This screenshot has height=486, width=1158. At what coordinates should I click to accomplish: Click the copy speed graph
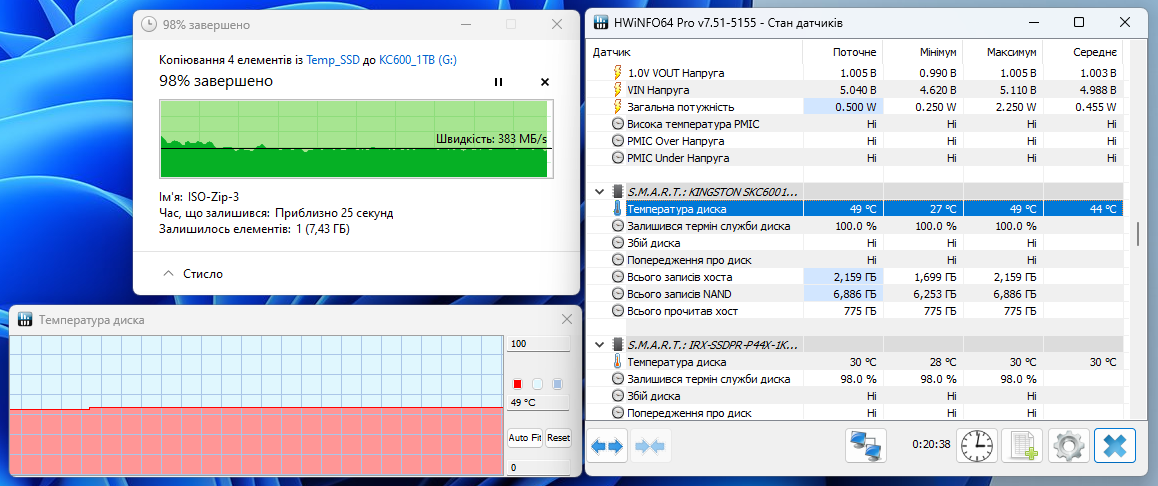(354, 140)
